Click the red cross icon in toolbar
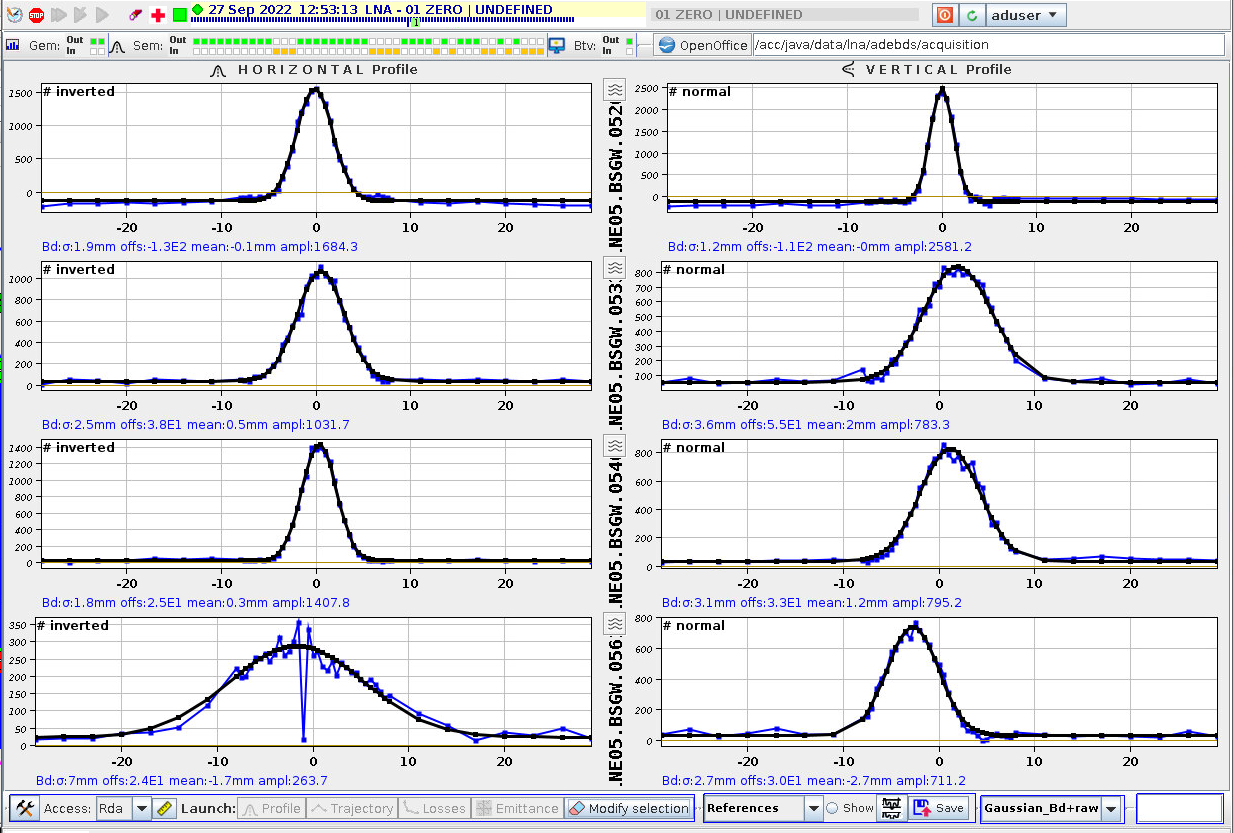 158,15
